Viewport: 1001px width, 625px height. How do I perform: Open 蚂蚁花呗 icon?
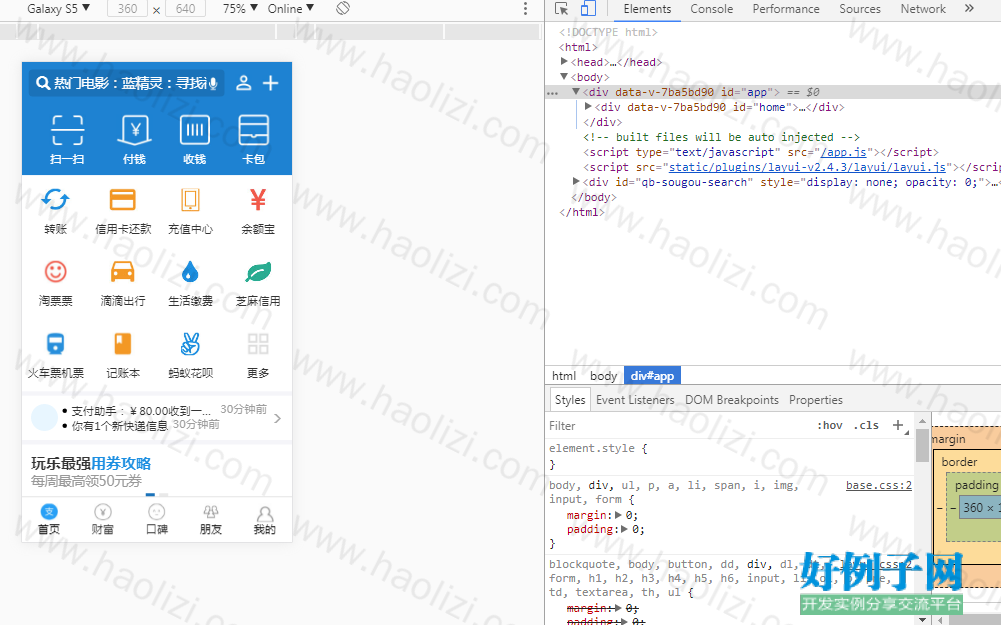tap(190, 343)
